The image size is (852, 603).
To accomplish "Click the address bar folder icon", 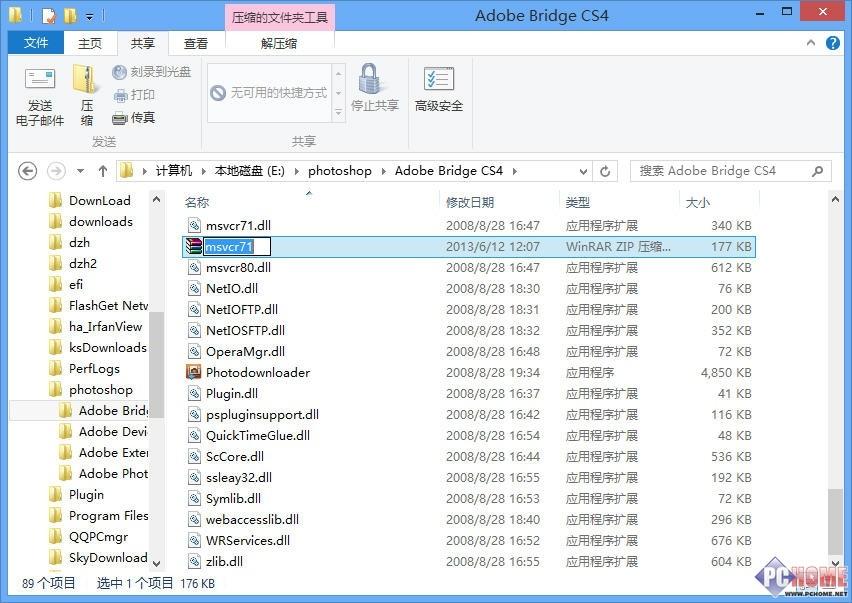I will pyautogui.click(x=126, y=171).
